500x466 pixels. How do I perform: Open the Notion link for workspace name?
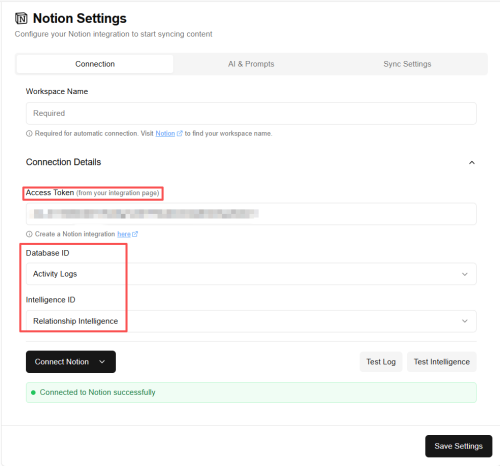pos(165,134)
